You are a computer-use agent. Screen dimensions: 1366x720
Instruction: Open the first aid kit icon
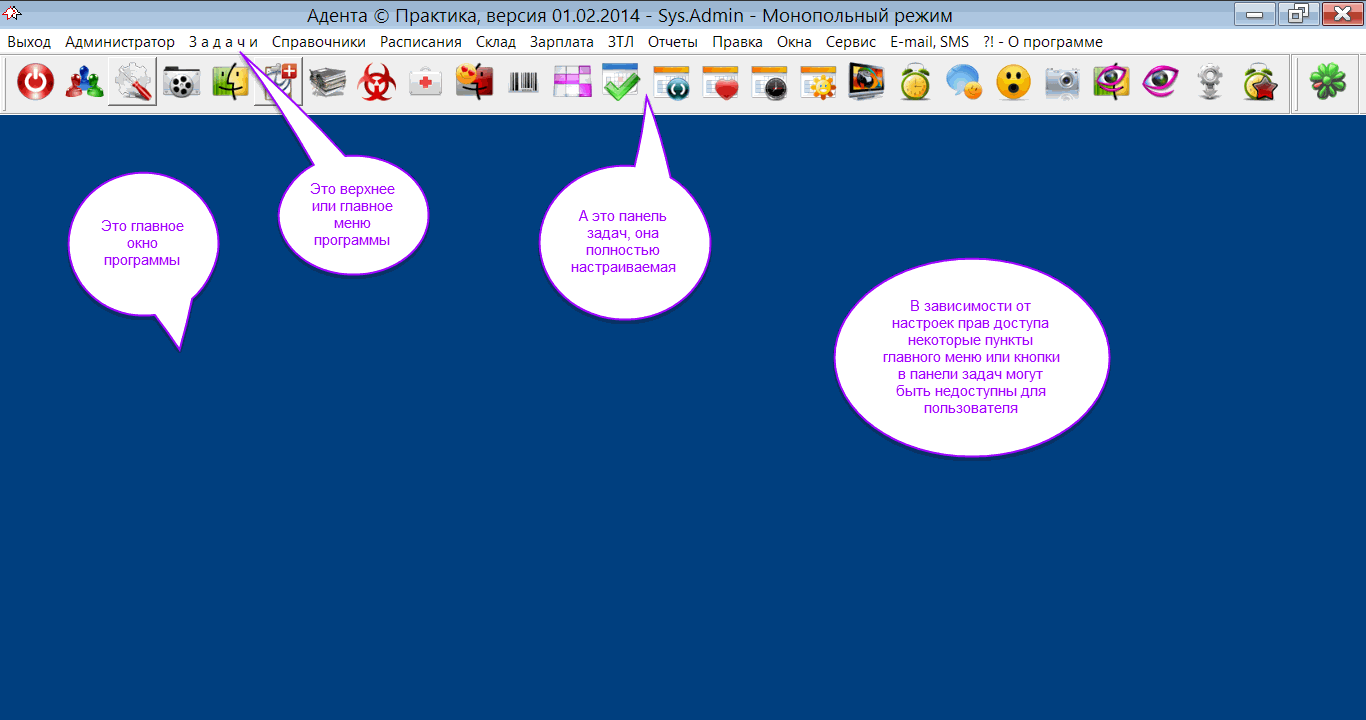426,83
